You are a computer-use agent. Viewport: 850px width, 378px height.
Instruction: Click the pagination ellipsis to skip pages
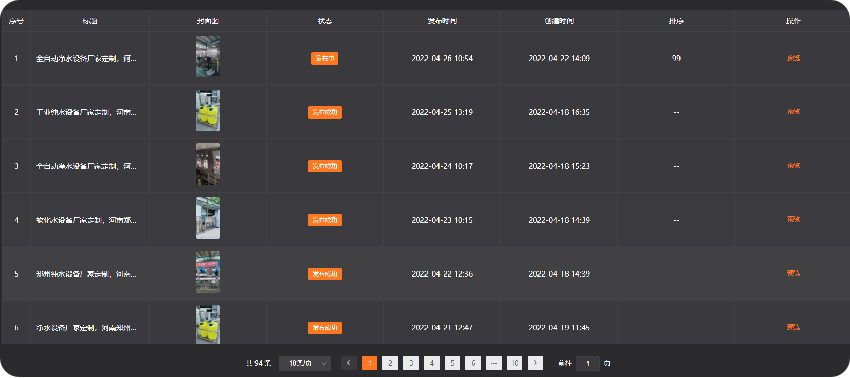[x=494, y=363]
